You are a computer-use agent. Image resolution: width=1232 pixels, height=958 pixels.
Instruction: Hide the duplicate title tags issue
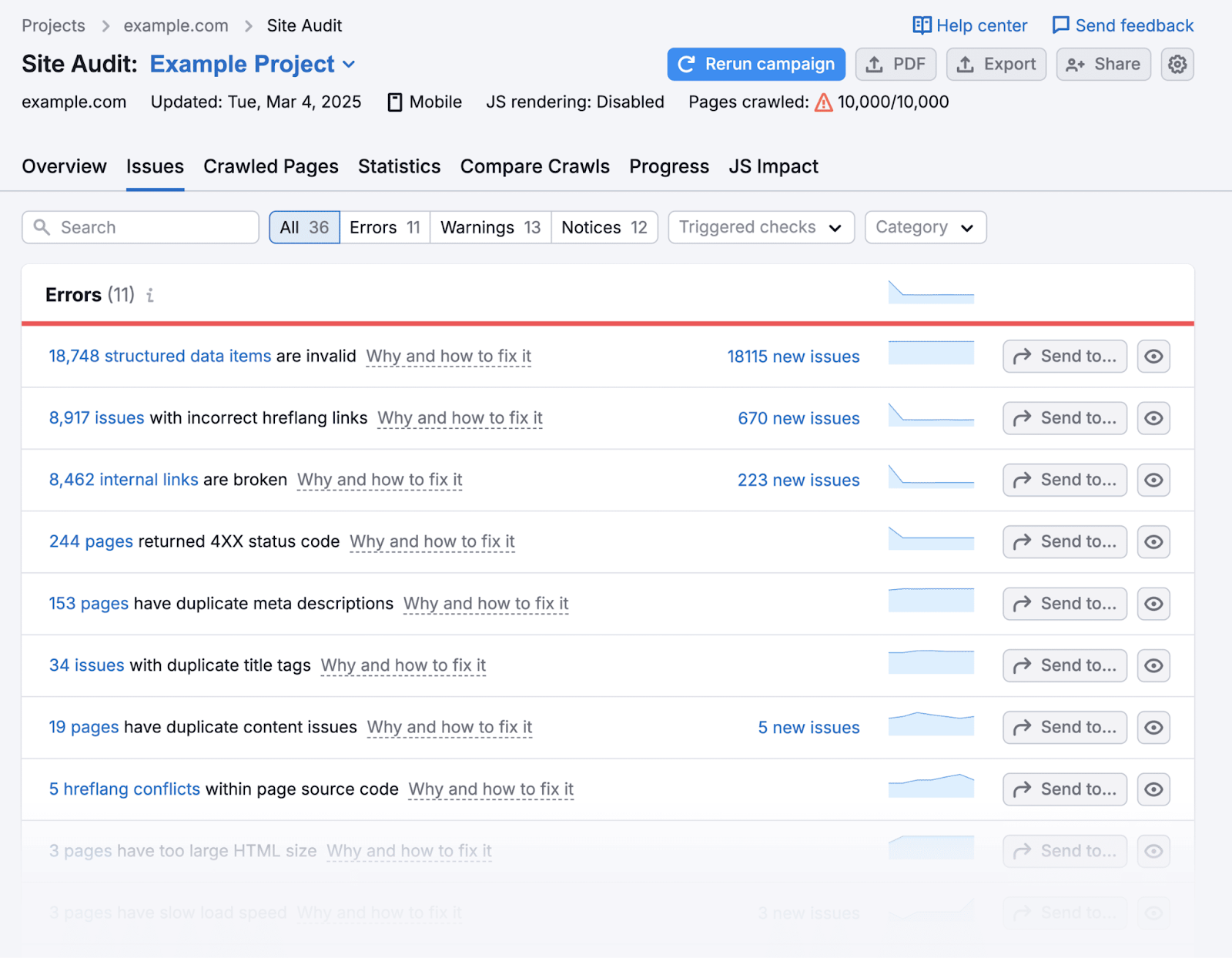1153,665
